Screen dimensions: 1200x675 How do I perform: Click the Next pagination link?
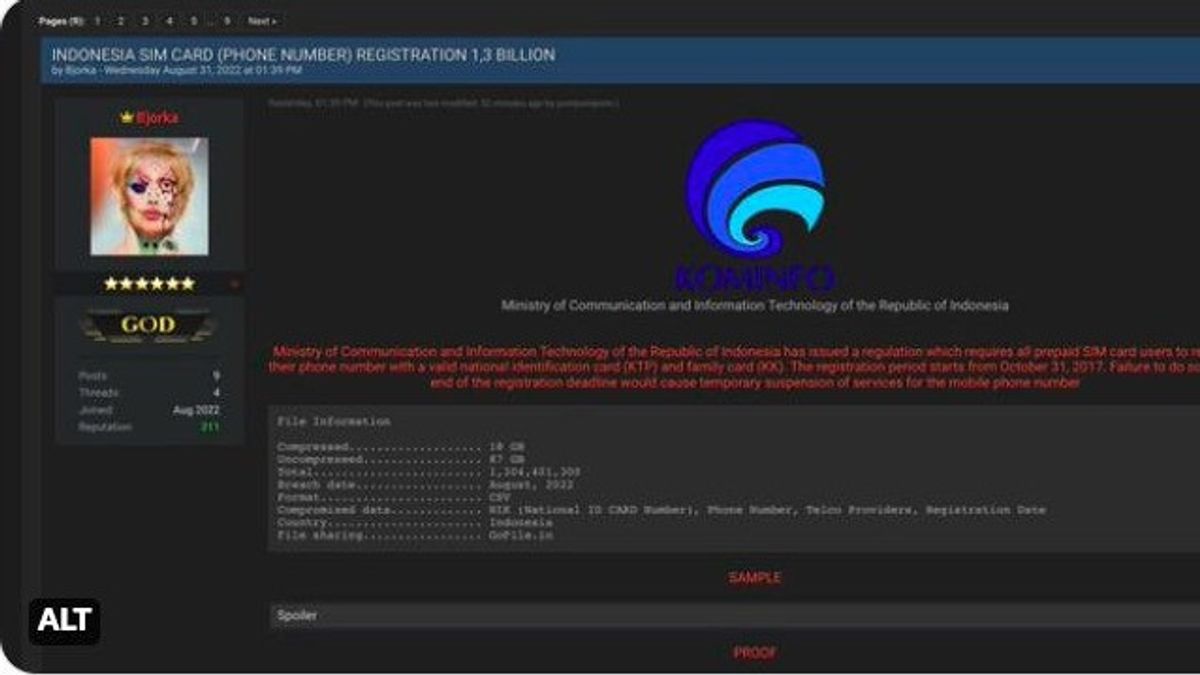(x=262, y=21)
